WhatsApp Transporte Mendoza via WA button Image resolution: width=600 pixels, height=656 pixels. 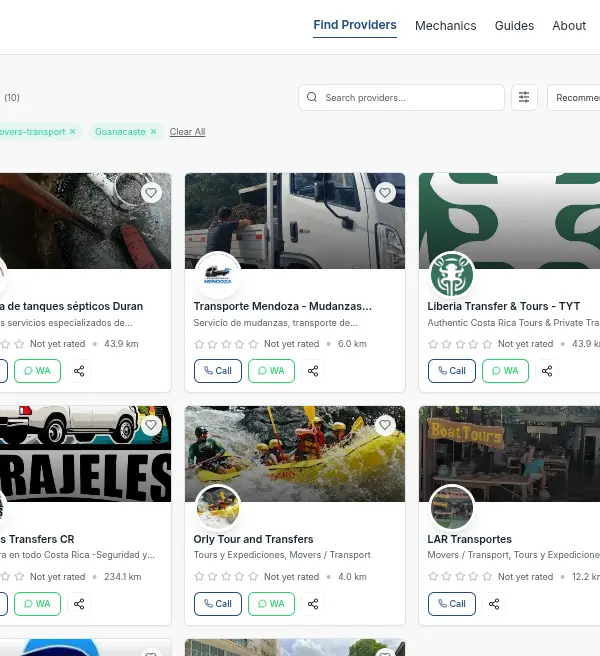[x=271, y=371]
